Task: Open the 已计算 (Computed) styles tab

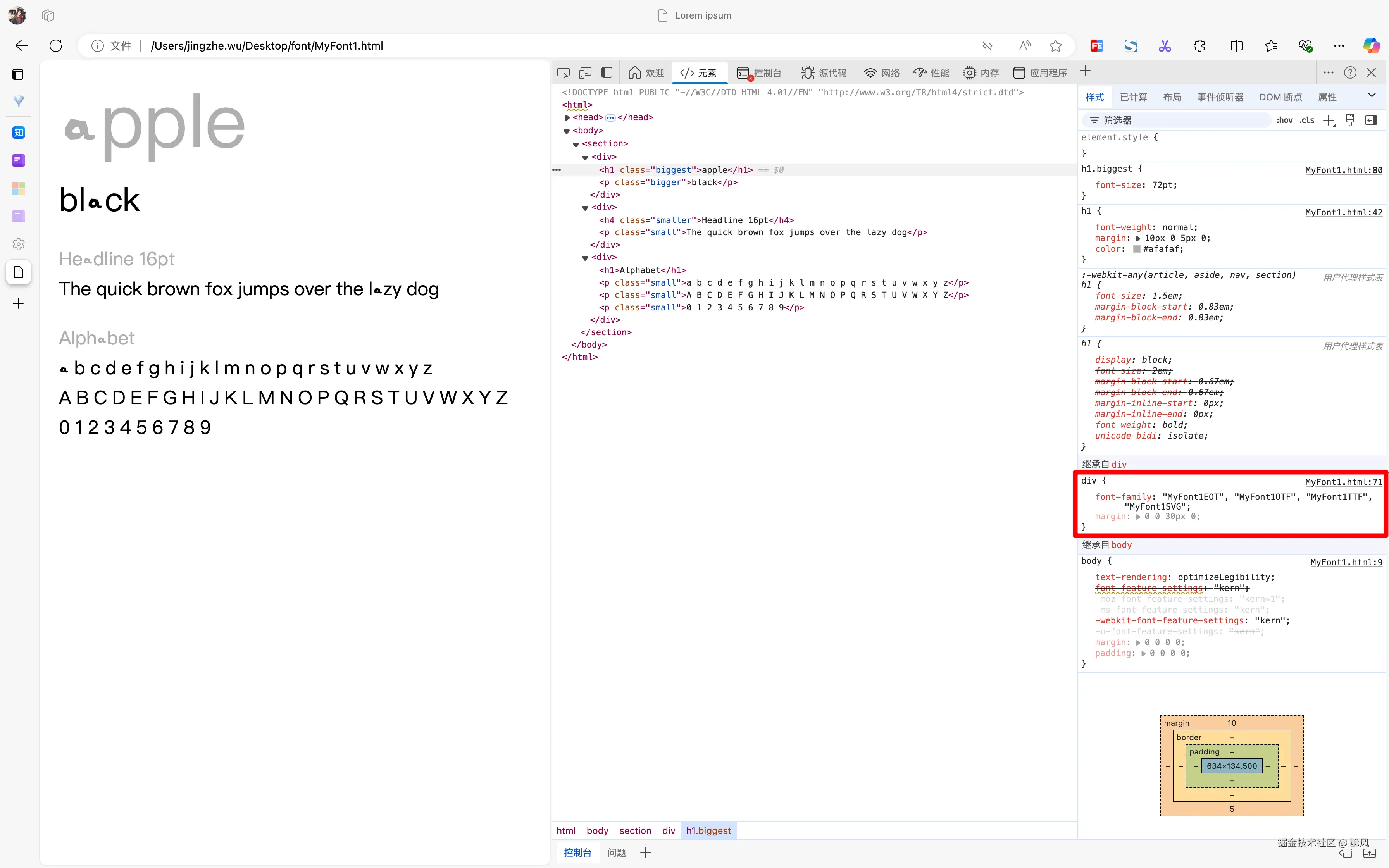Action: click(1133, 97)
